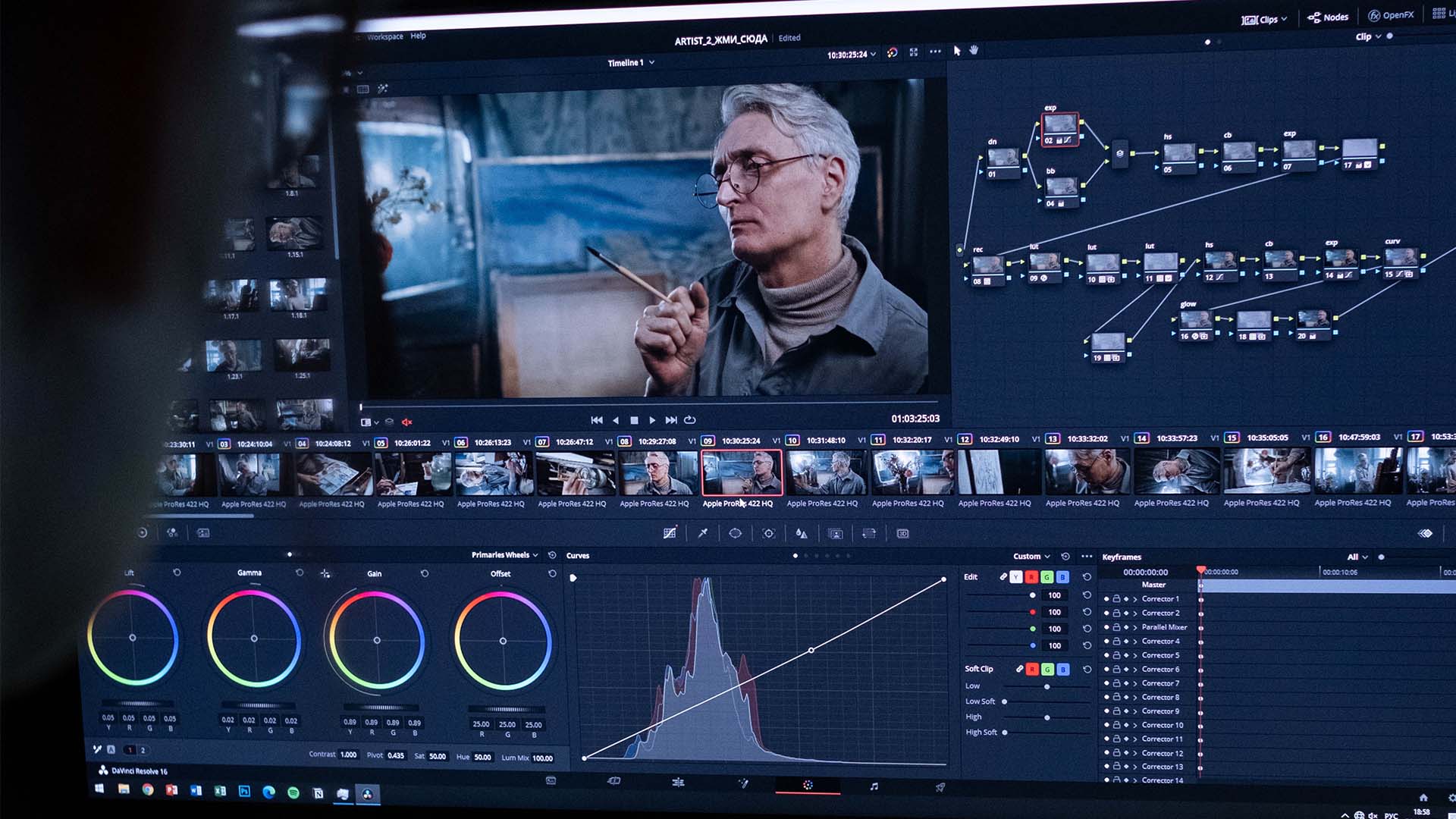Viewport: 1456px width, 819px height.
Task: Switch to the Fairlight audio page
Action: click(874, 786)
